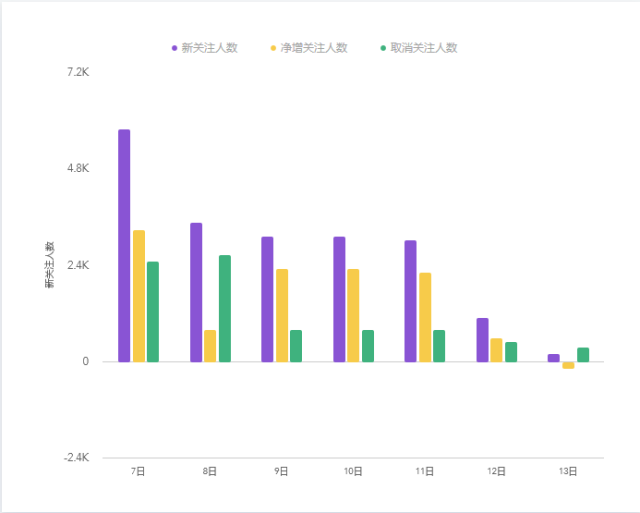This screenshot has width=640, height=513.
Task: Select the purple bar for 8日
Action: coord(196,292)
